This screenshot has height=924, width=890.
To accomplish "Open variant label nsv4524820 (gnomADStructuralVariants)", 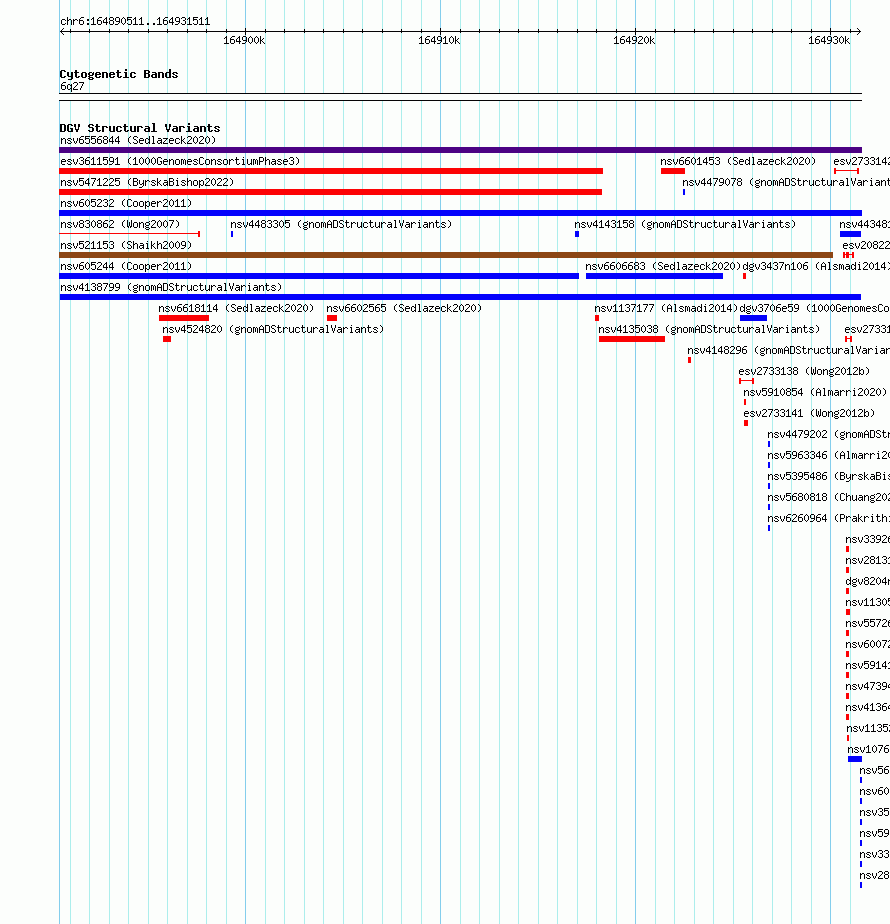I will pyautogui.click(x=273, y=329).
